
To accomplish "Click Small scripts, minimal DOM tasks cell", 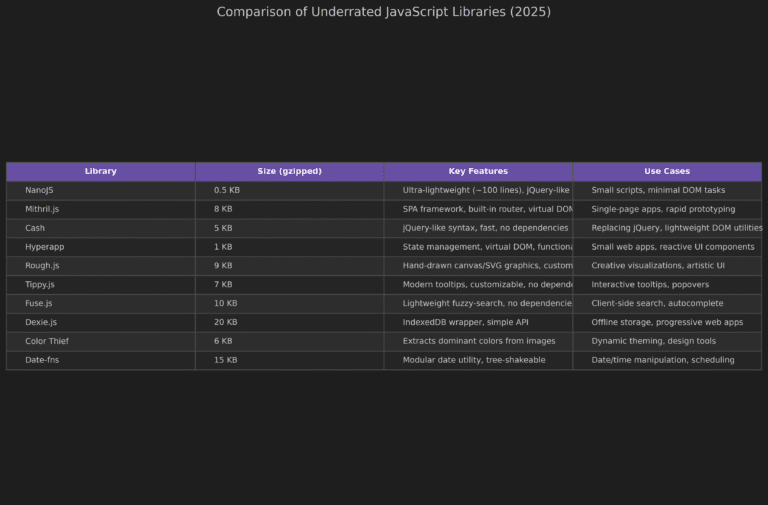I will [667, 191].
